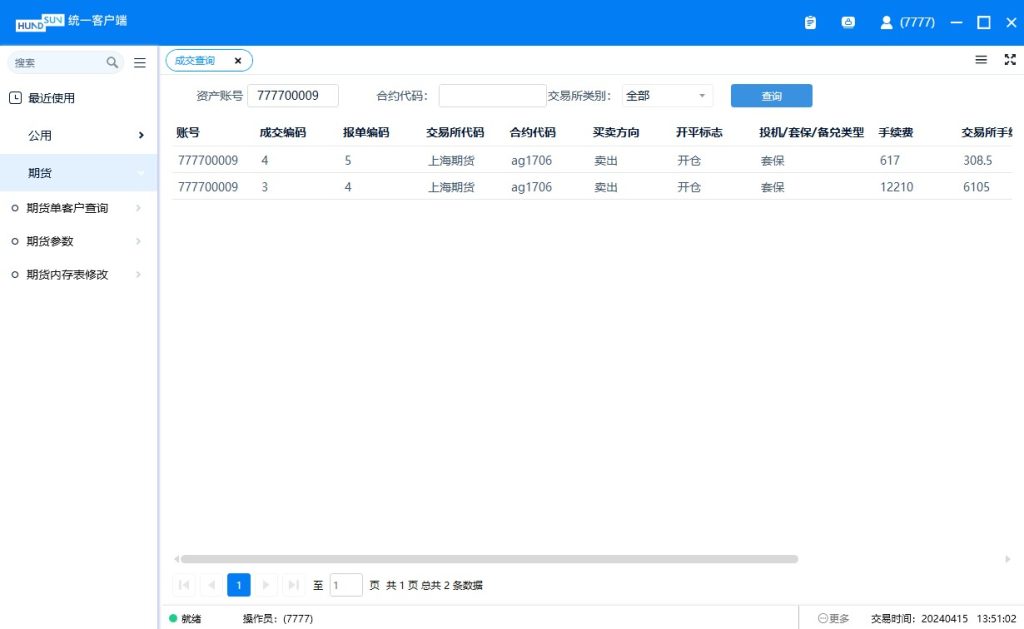Click the fullscreen expand icon

tap(1009, 60)
